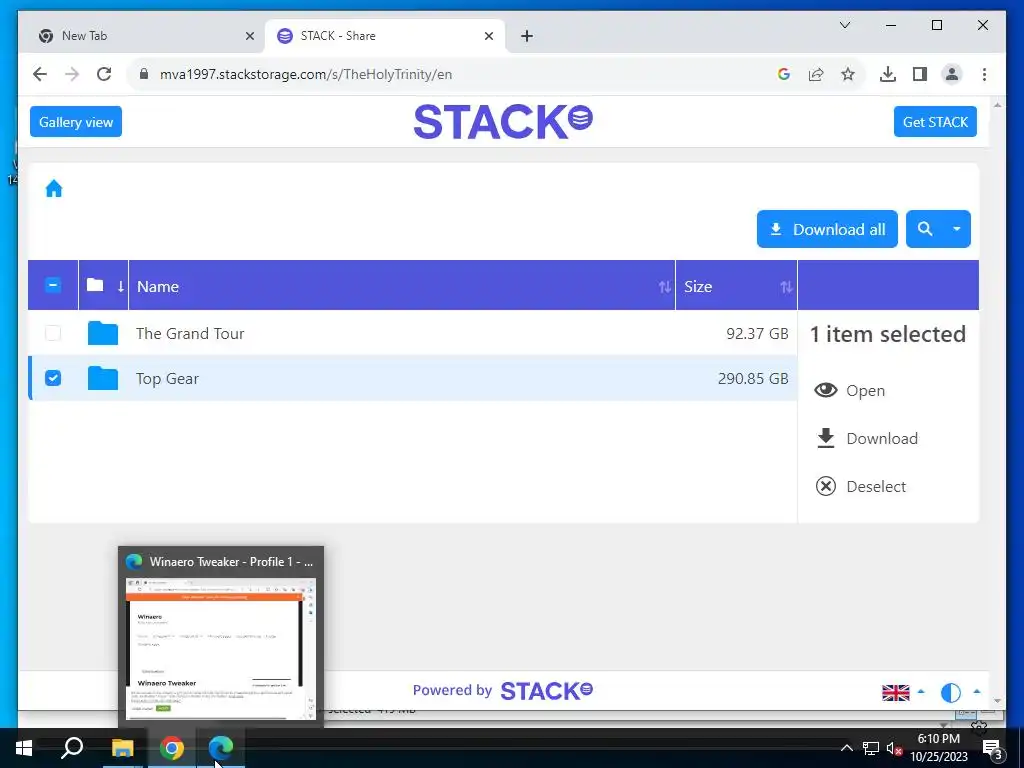Open the Windows Start menu

pos(24,748)
